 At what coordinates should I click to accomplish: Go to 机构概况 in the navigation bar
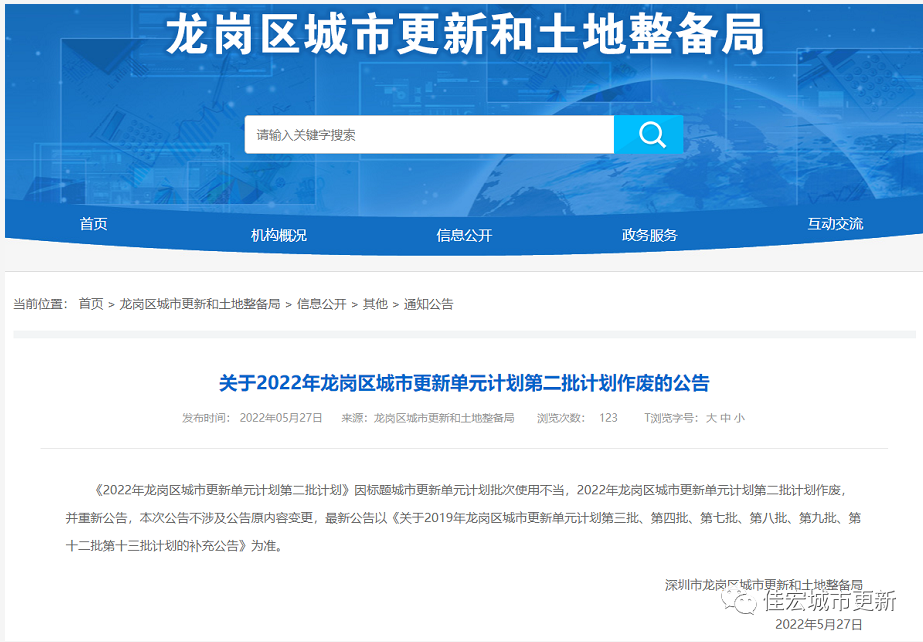coord(279,235)
